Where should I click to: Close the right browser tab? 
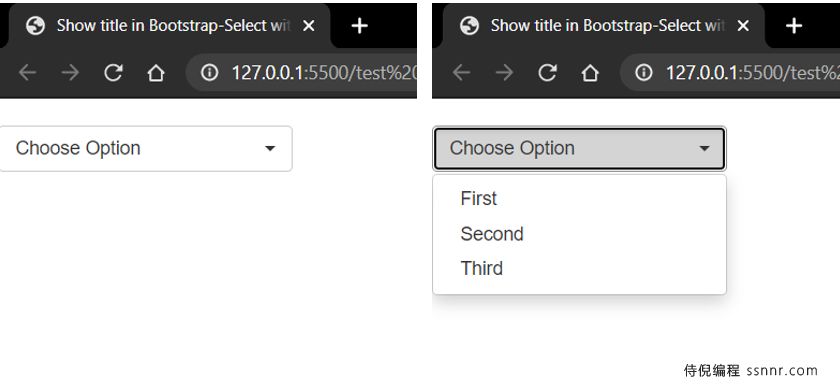point(742,25)
